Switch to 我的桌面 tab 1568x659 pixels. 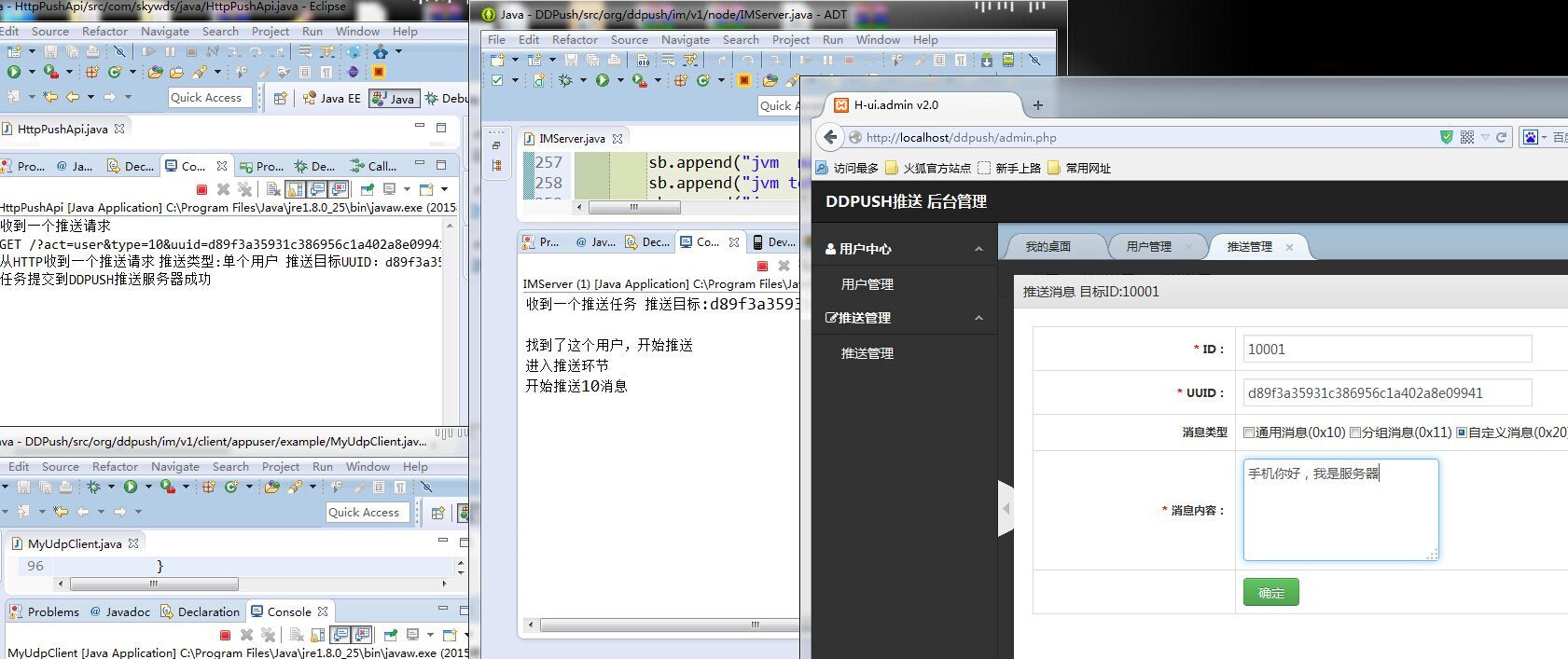pos(1048,247)
